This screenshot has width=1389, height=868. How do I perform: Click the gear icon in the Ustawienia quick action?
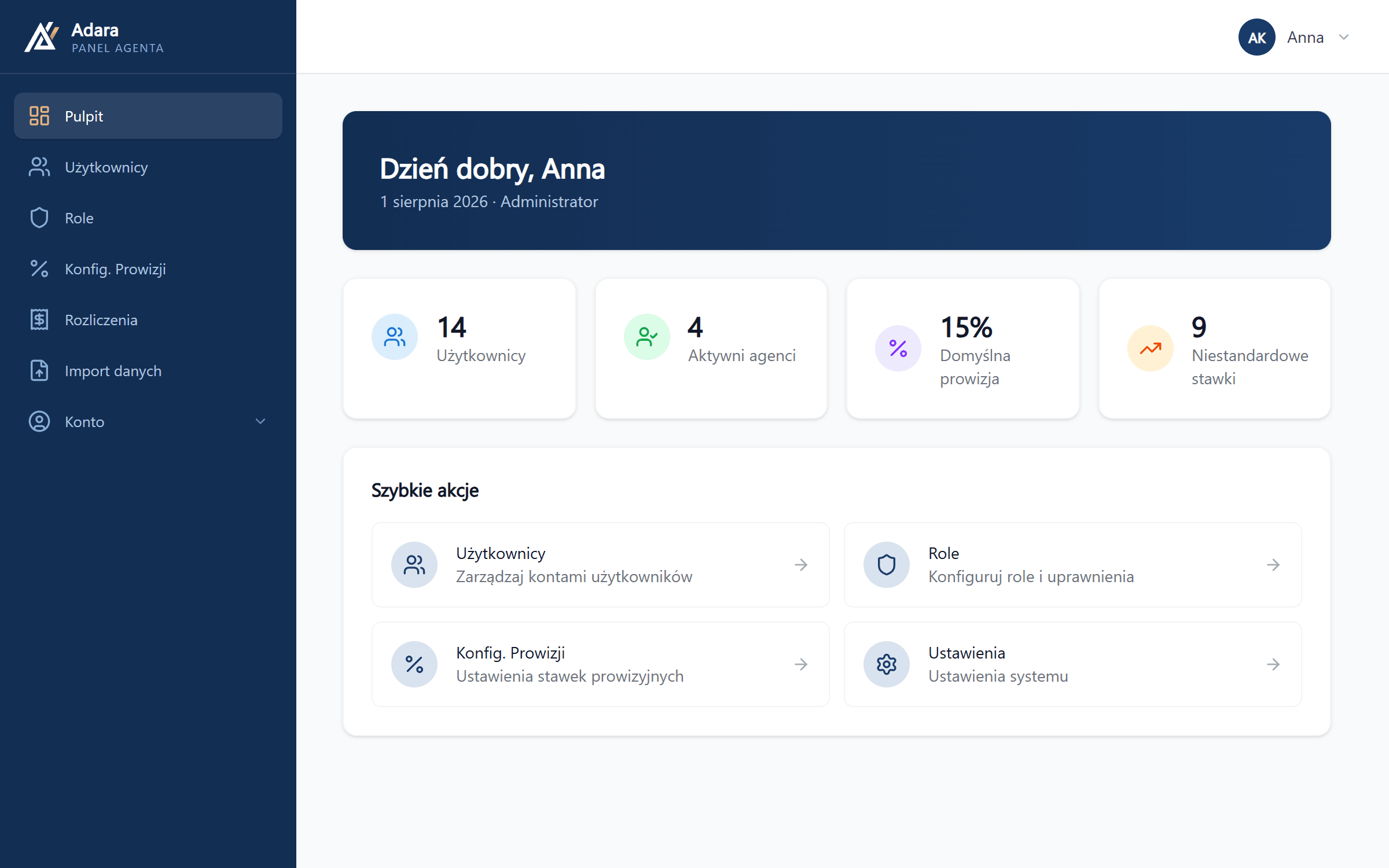click(887, 664)
